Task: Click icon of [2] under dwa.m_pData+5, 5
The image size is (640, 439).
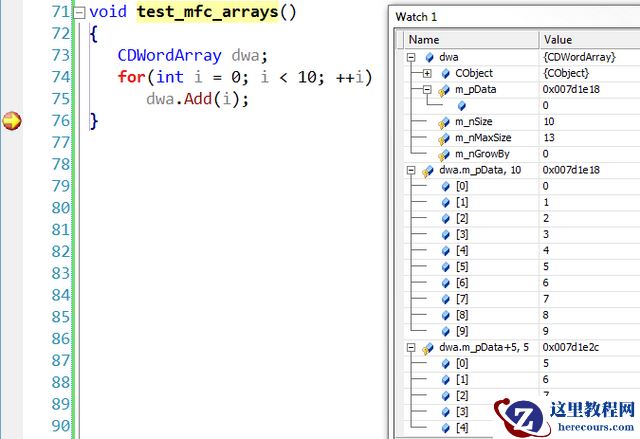Action: (446, 396)
